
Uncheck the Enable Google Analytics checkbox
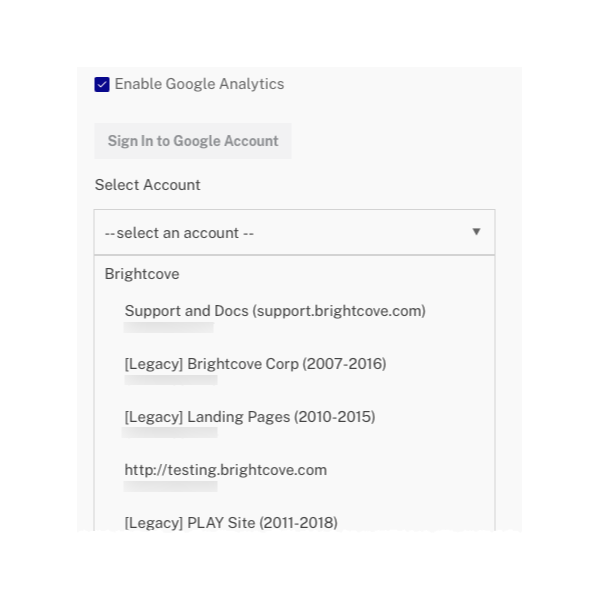(102, 85)
